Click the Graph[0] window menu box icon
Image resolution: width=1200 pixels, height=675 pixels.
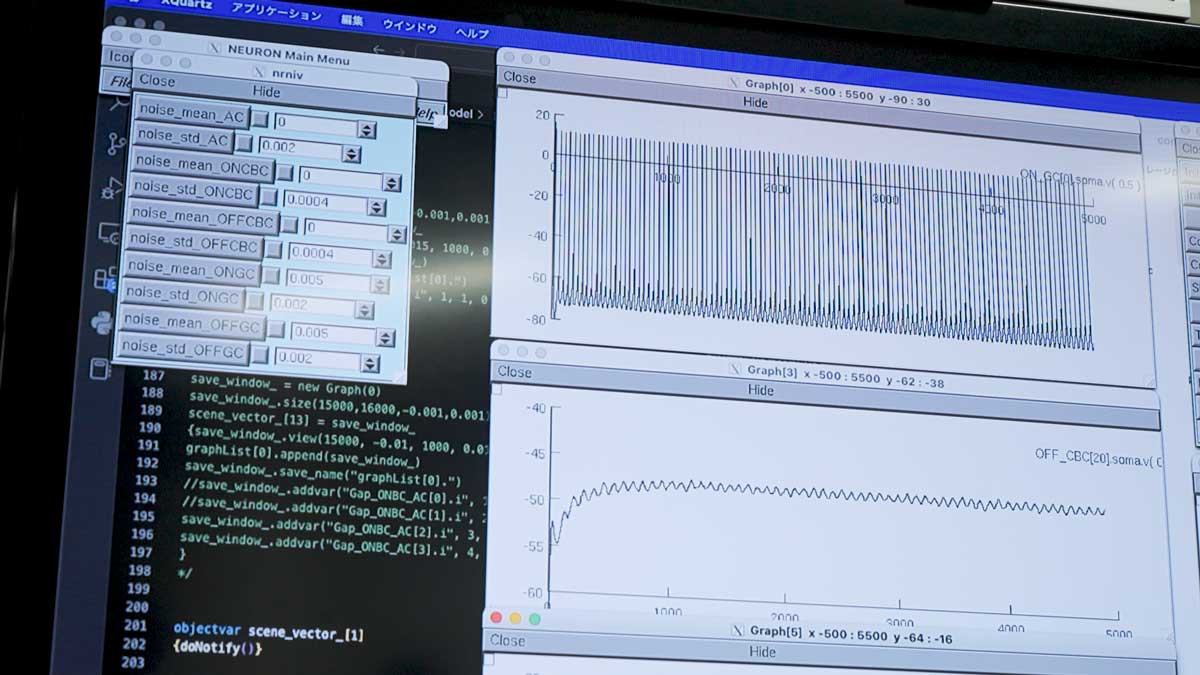[x=503, y=94]
